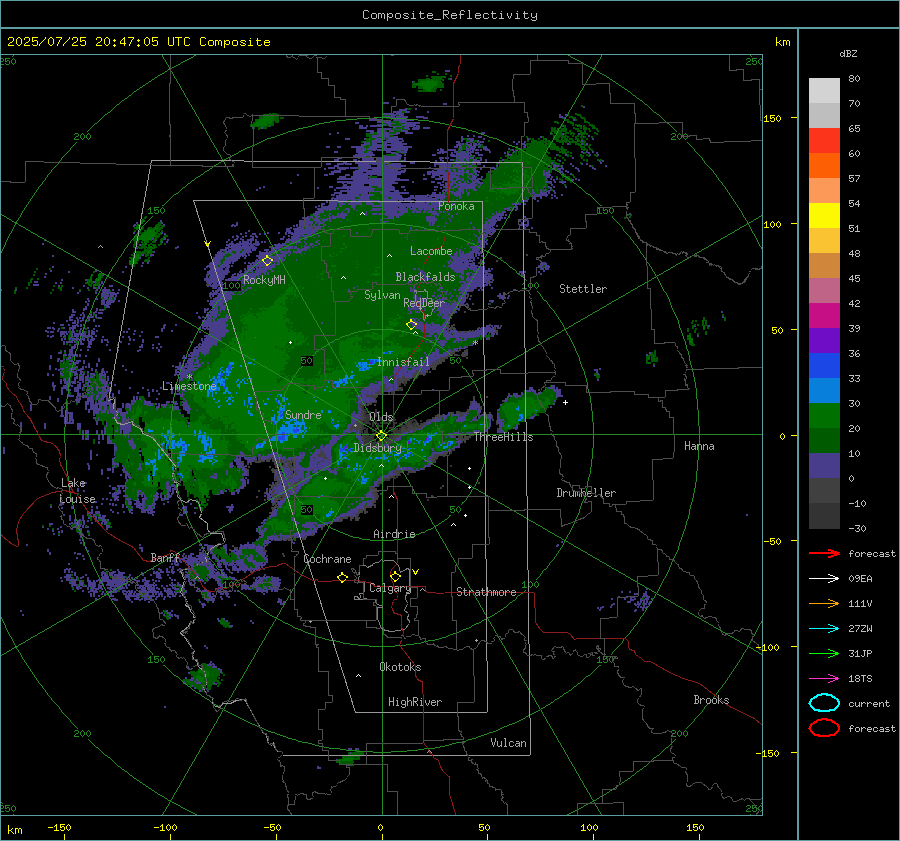Click the RockyMH label
The height and width of the screenshot is (841, 900).
(264, 280)
